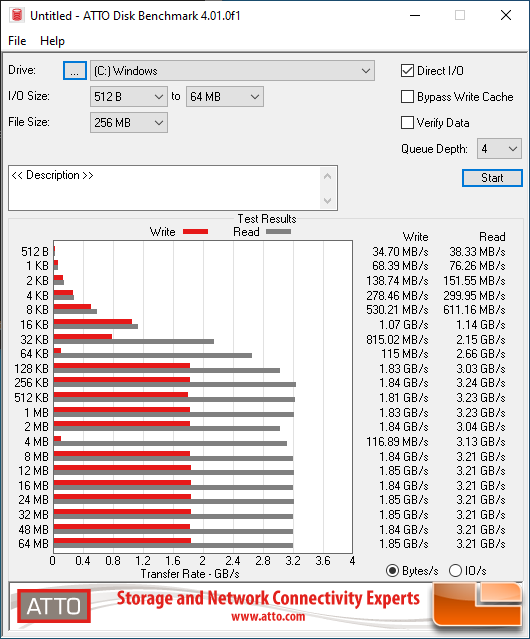Click the Description scrollbar up arrow
The image size is (530, 639).
pos(328,176)
